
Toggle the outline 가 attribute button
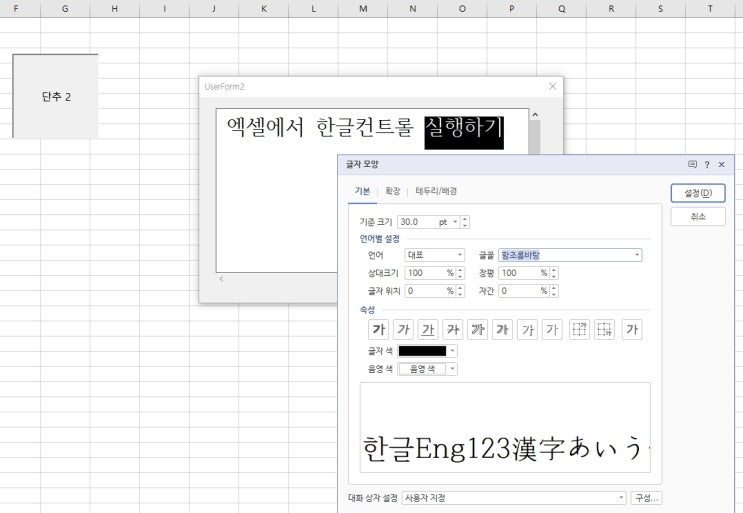(478, 329)
